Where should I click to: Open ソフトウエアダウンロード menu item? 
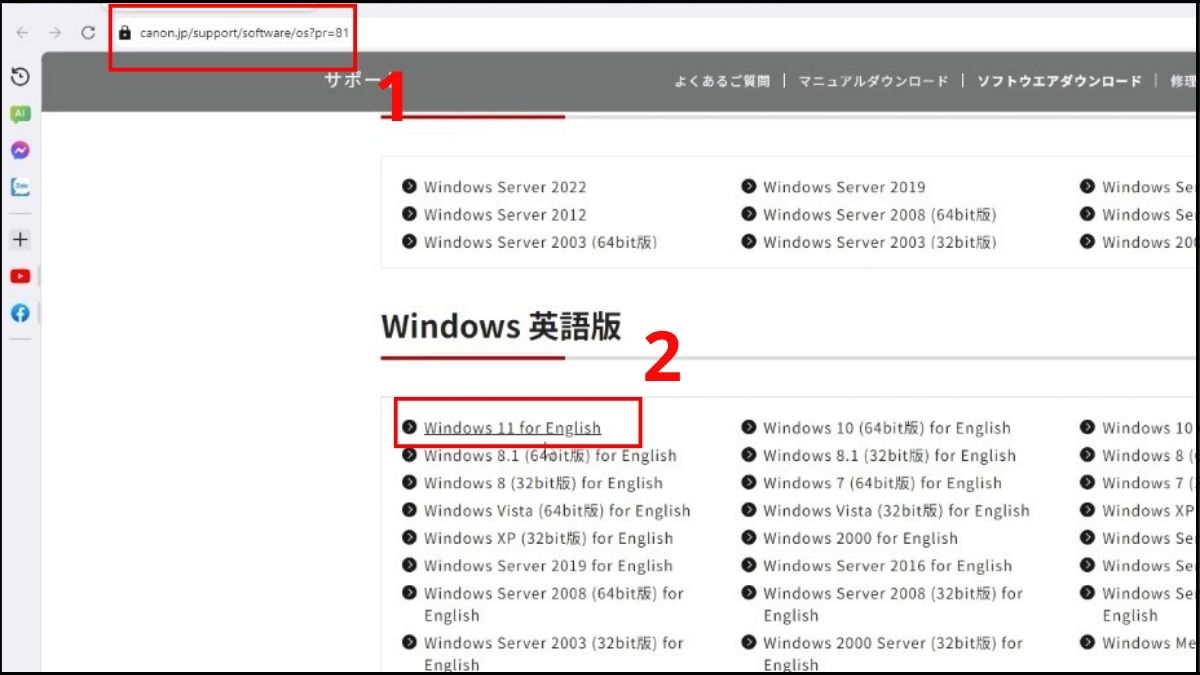click(1059, 82)
